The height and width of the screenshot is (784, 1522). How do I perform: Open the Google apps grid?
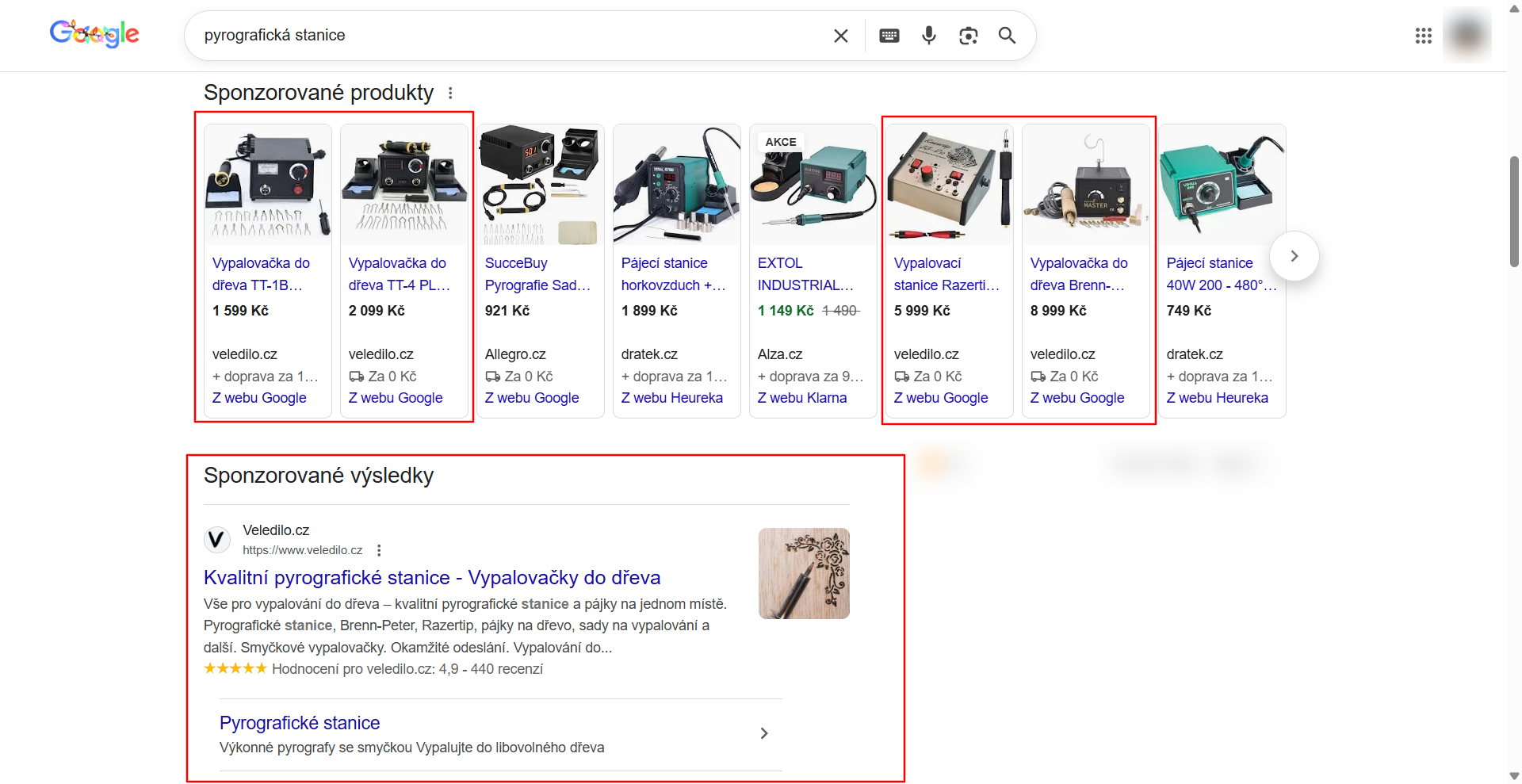pyautogui.click(x=1423, y=36)
